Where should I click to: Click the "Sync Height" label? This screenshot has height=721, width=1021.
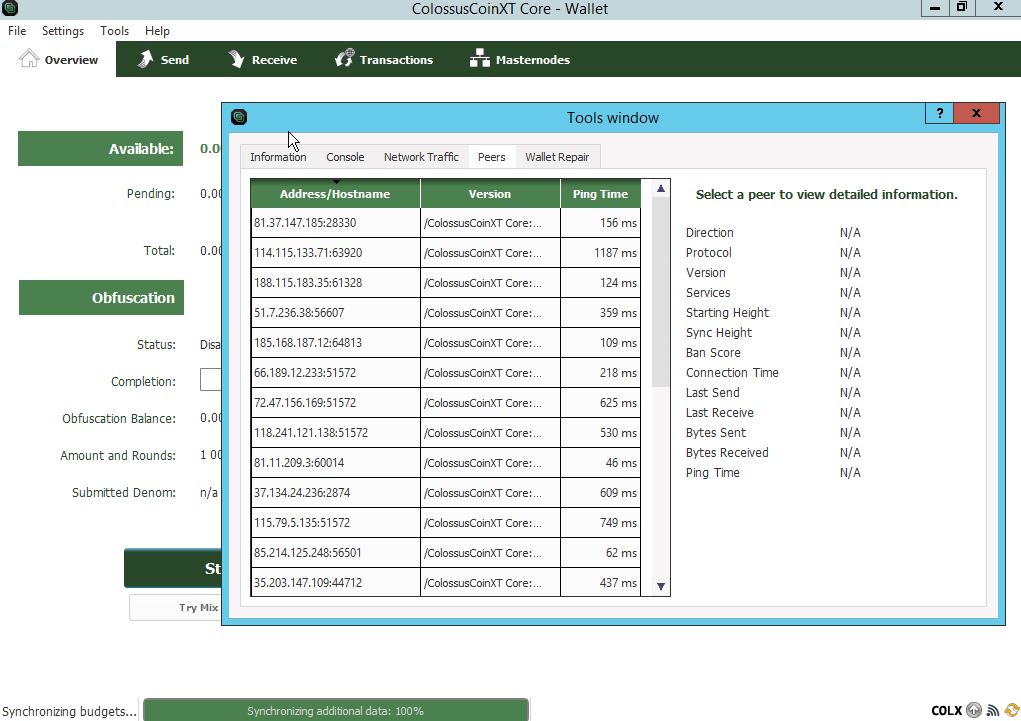[x=719, y=333]
